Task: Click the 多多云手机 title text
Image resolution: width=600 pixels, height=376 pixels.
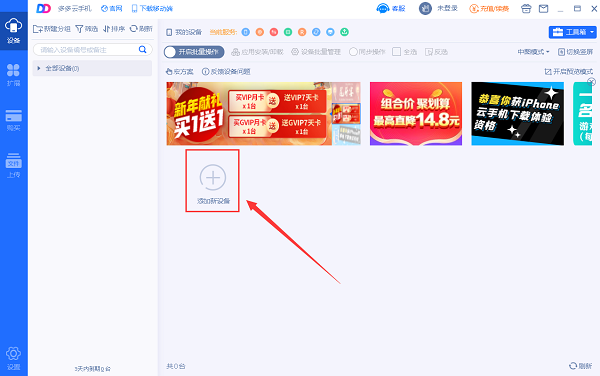Action: click(x=75, y=8)
